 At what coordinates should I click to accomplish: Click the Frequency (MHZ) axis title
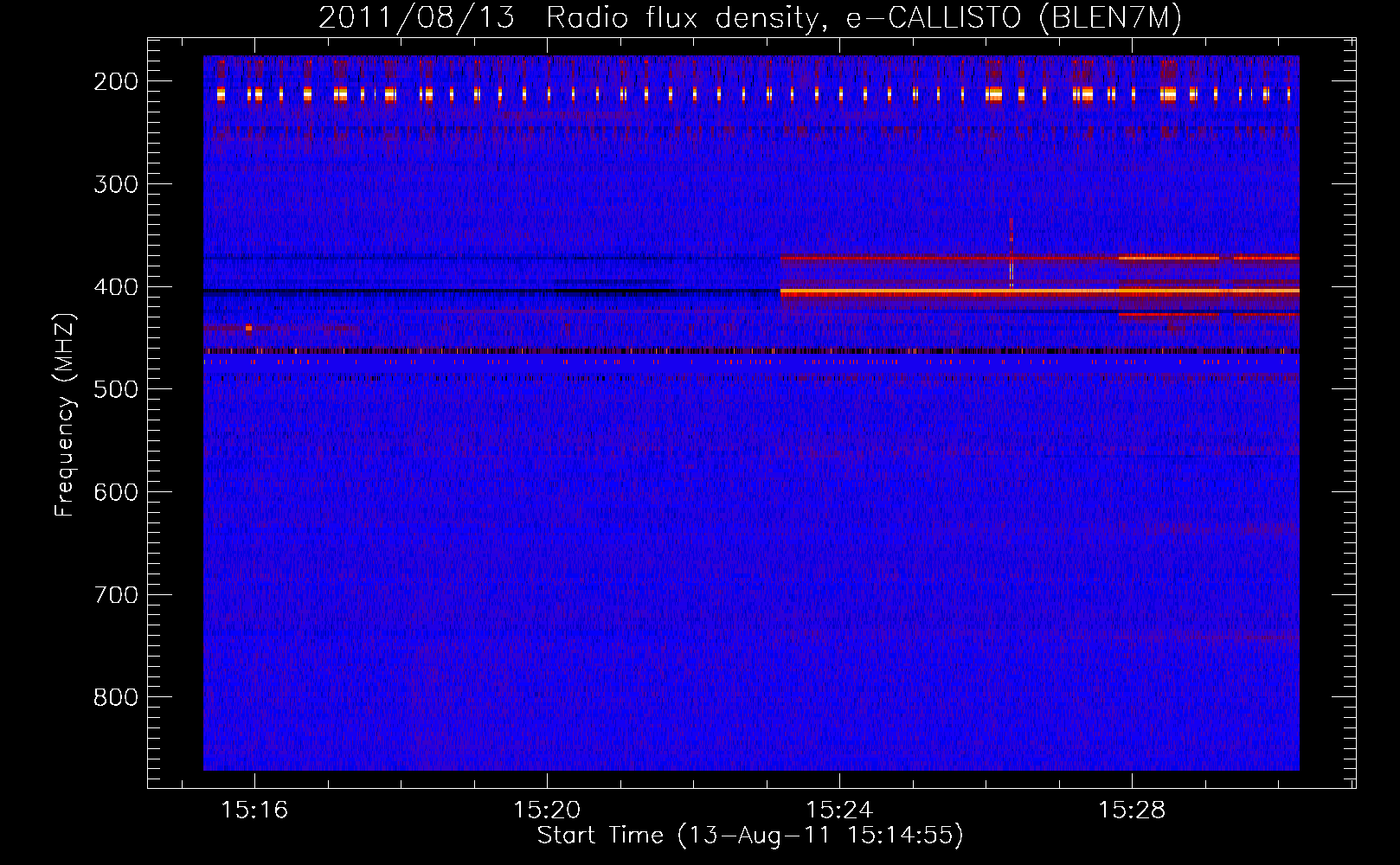tap(66, 414)
